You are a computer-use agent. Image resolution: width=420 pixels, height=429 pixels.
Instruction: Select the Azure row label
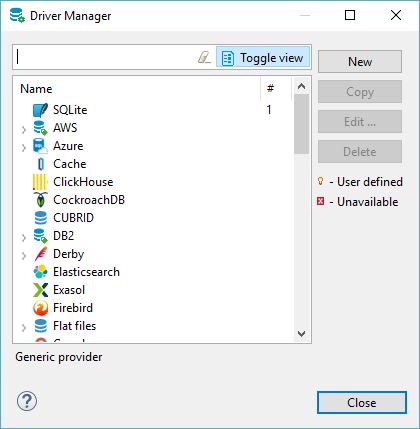tap(68, 146)
